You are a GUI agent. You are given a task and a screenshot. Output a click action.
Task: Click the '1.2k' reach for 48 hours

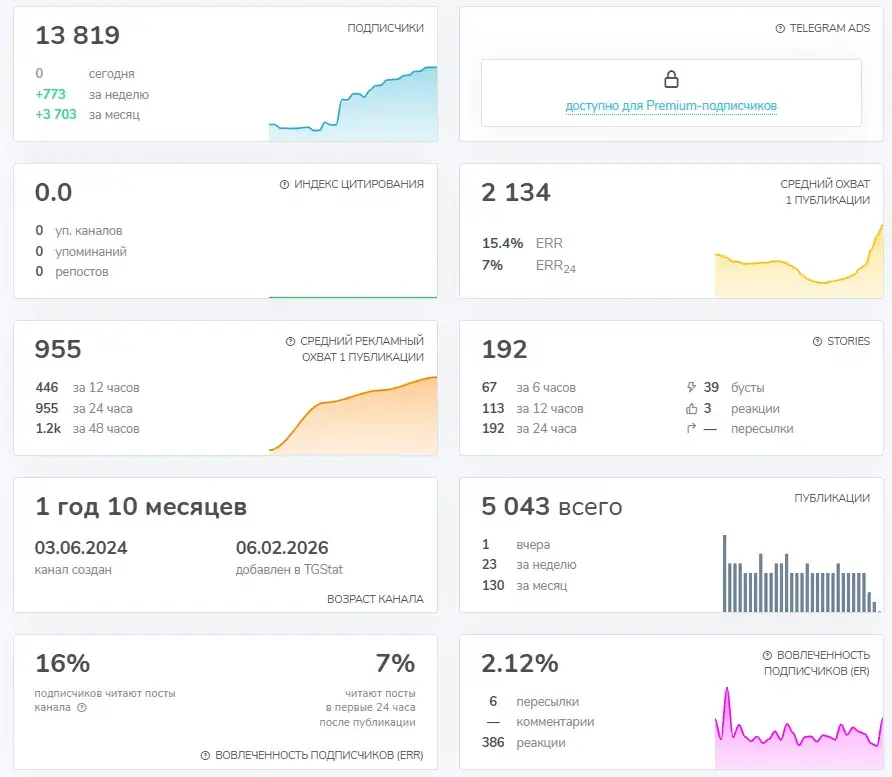click(x=48, y=429)
